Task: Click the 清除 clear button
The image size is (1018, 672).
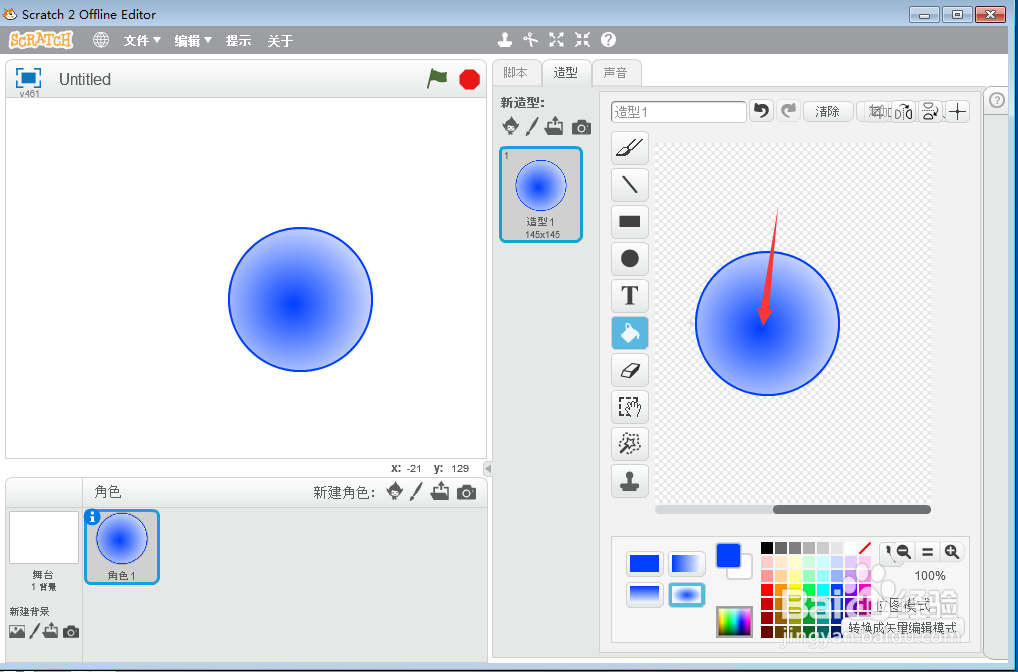Action: click(827, 112)
